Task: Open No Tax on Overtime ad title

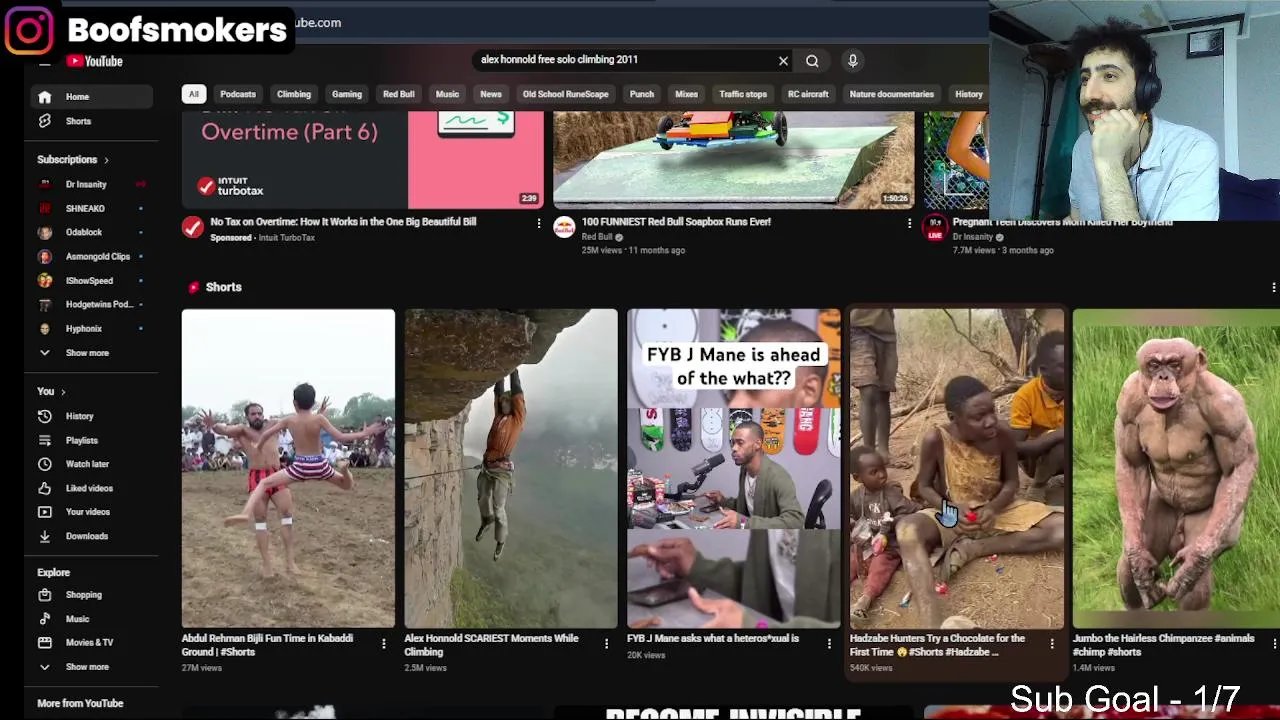Action: point(343,222)
